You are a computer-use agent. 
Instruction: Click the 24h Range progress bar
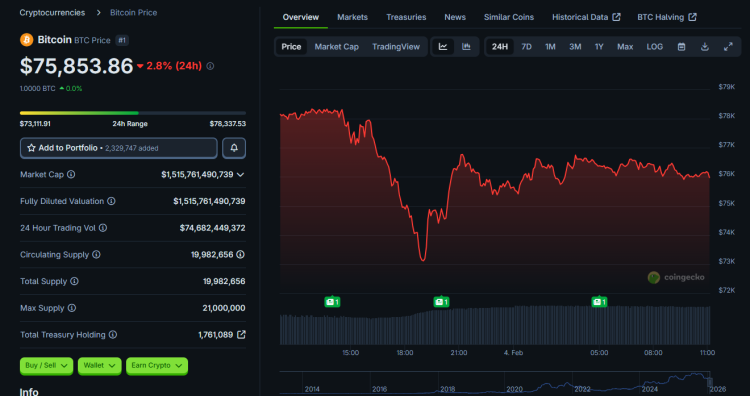click(133, 113)
